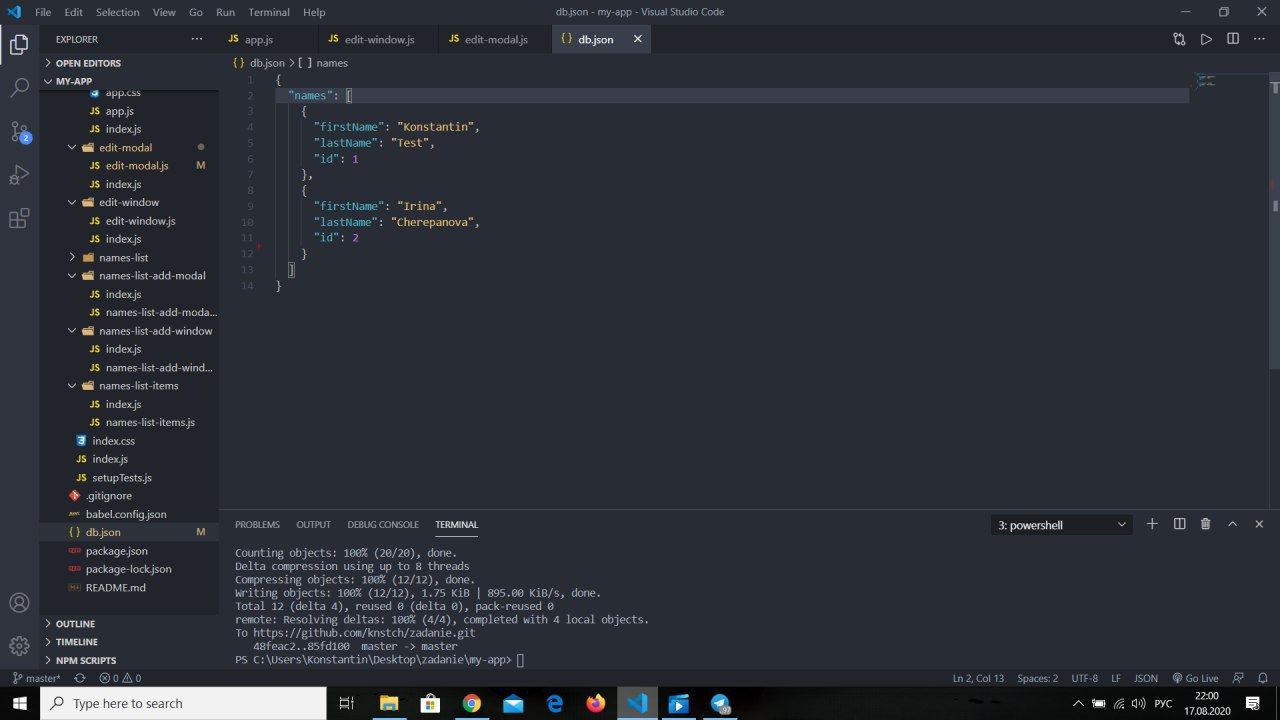Open the editor More Actions menu
Screen dimensions: 1280x720
point(1259,39)
